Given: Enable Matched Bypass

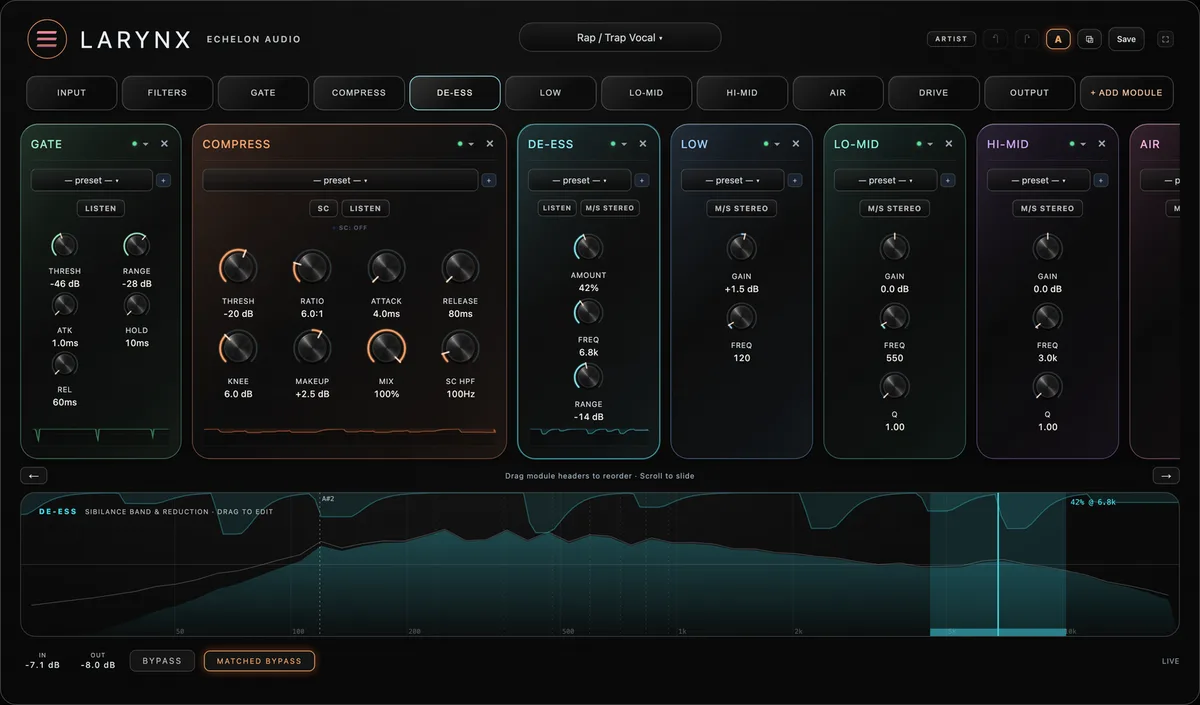Looking at the screenshot, I should 259,661.
